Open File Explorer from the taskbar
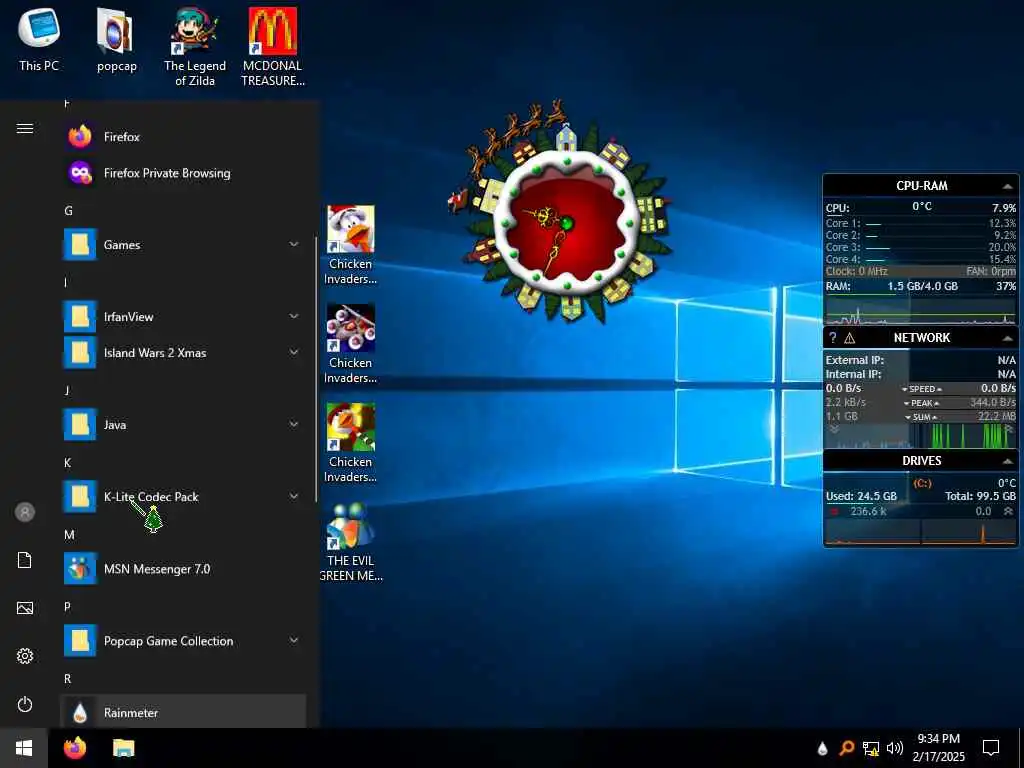Viewport: 1024px width, 768px height. [x=123, y=748]
